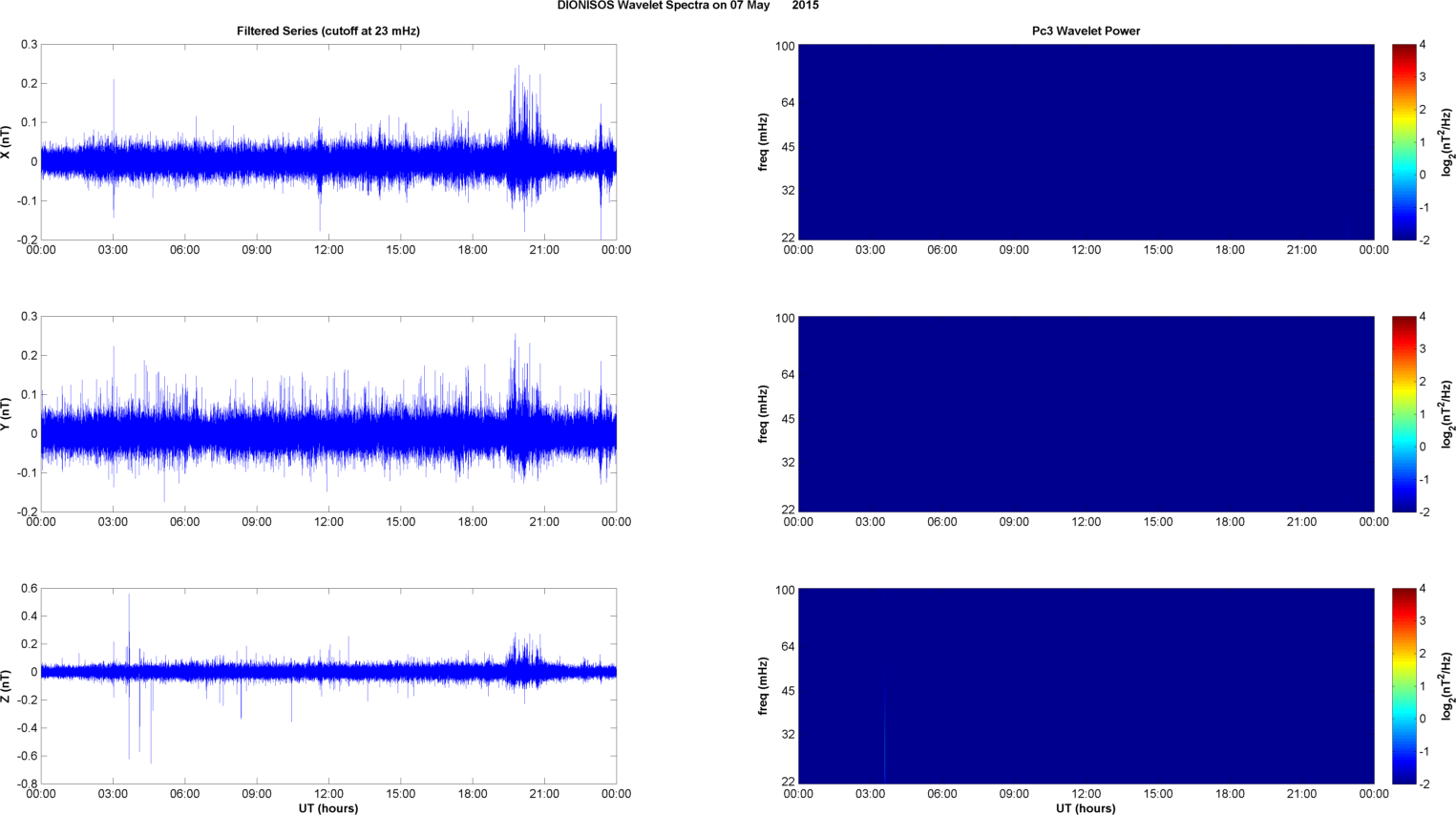Click the log2(nT²/Hz) label beside the middle colorbar
1456x815 pixels.
pos(1448,414)
